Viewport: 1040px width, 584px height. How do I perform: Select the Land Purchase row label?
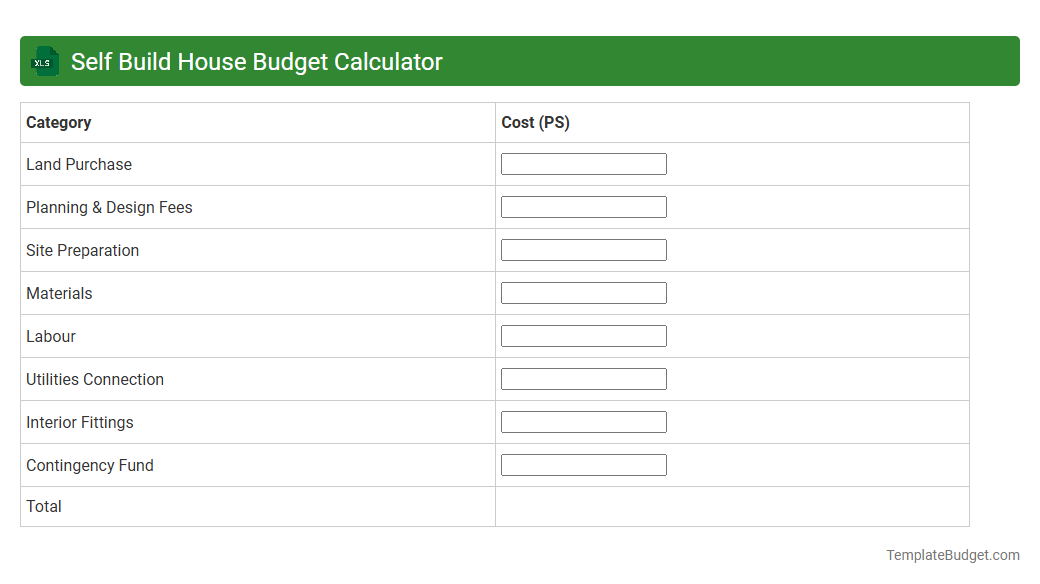click(79, 164)
